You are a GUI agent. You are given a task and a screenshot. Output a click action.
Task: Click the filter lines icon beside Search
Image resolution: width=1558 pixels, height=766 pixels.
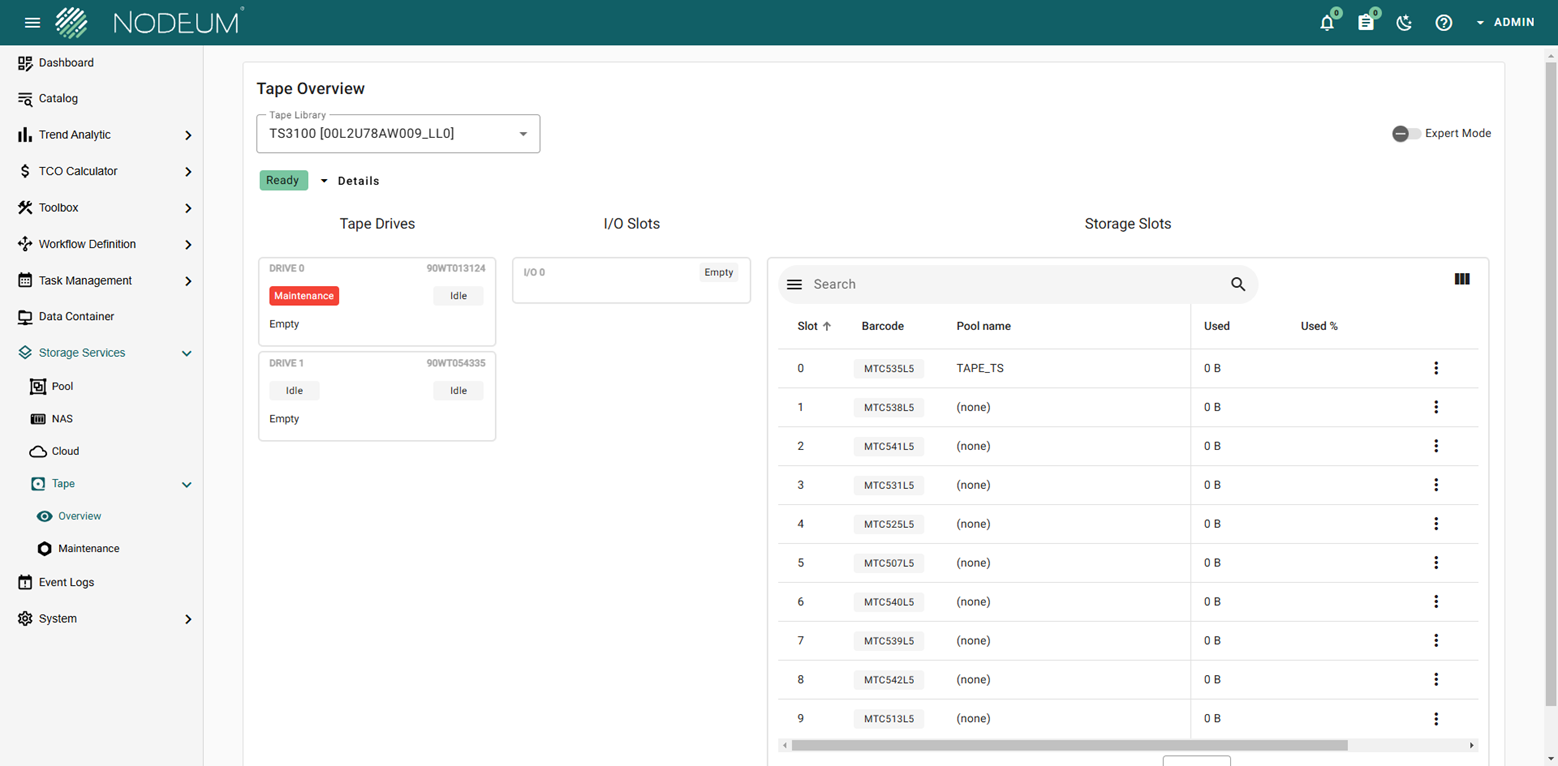click(x=795, y=284)
